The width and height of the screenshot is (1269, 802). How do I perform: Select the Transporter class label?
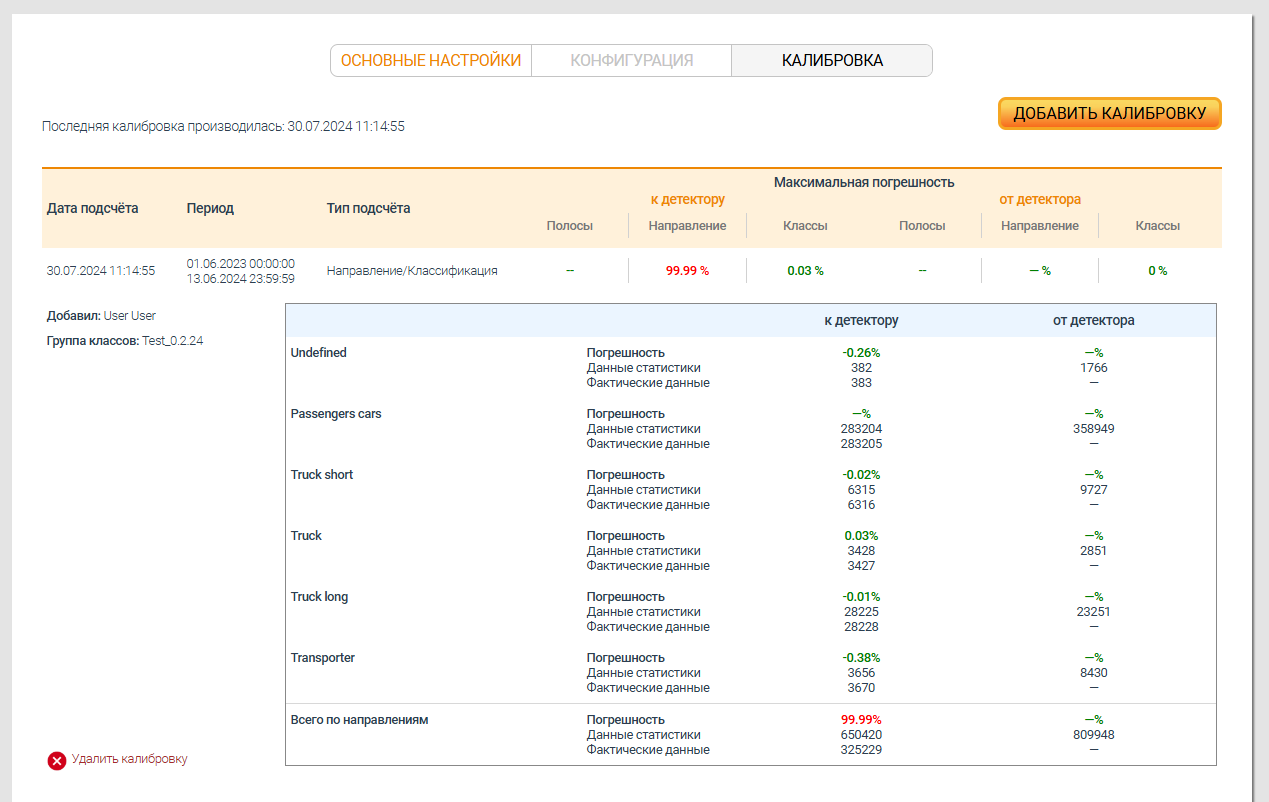click(x=322, y=658)
